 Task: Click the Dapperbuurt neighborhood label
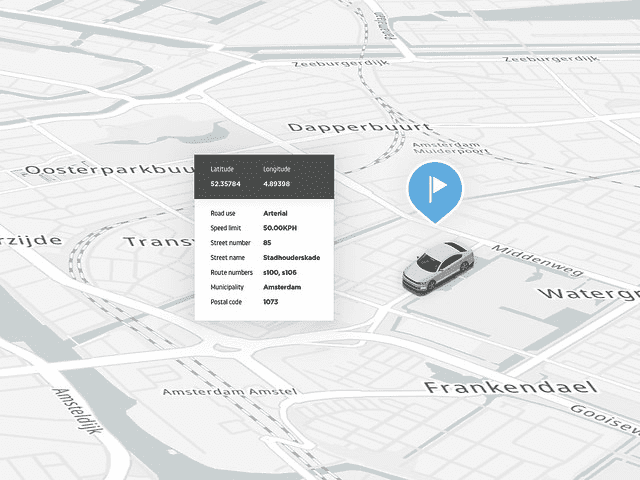[x=358, y=128]
